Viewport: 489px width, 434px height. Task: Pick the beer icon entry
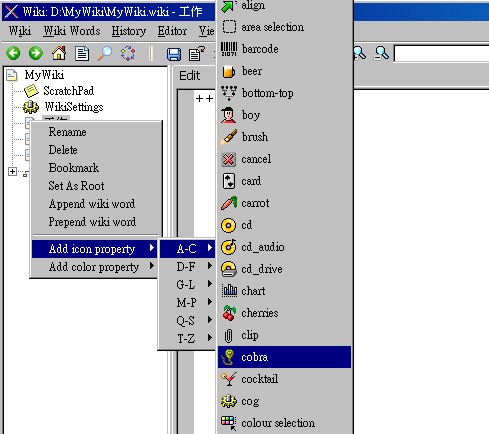point(285,71)
